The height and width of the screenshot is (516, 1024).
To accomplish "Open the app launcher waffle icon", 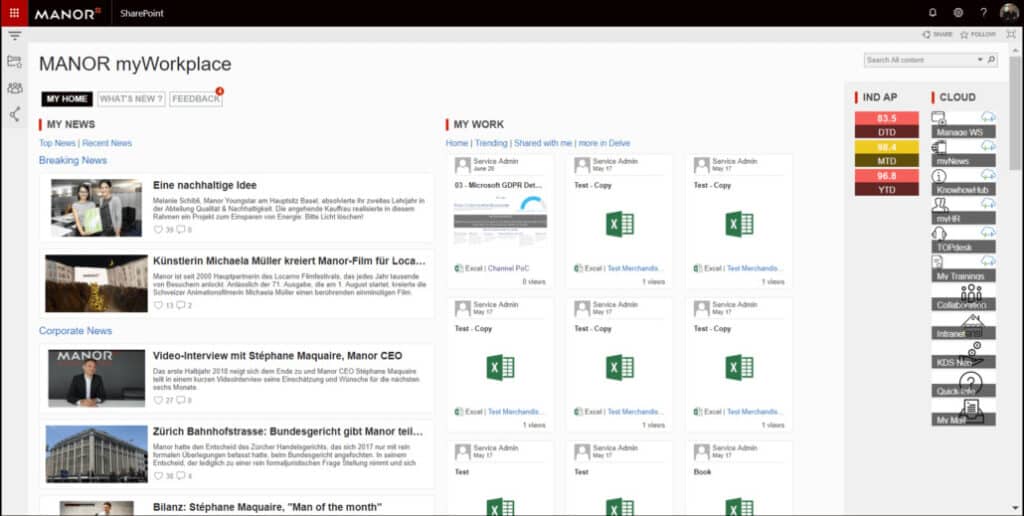I will (x=13, y=13).
